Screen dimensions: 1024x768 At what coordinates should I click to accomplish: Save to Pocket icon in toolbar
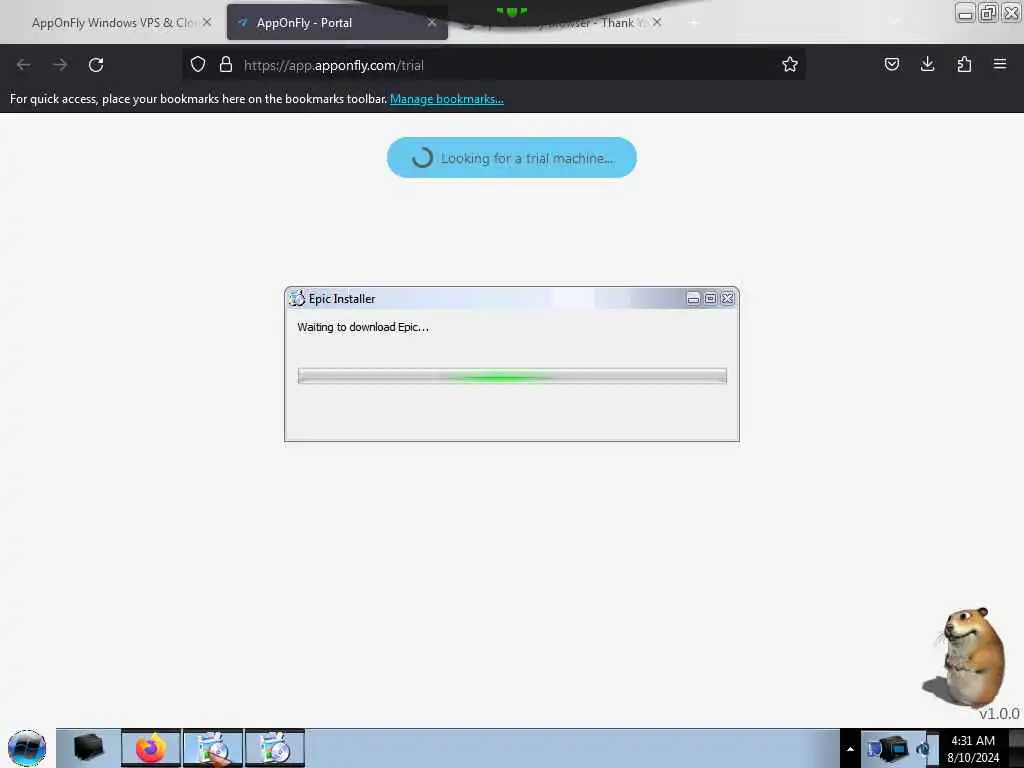coord(891,64)
